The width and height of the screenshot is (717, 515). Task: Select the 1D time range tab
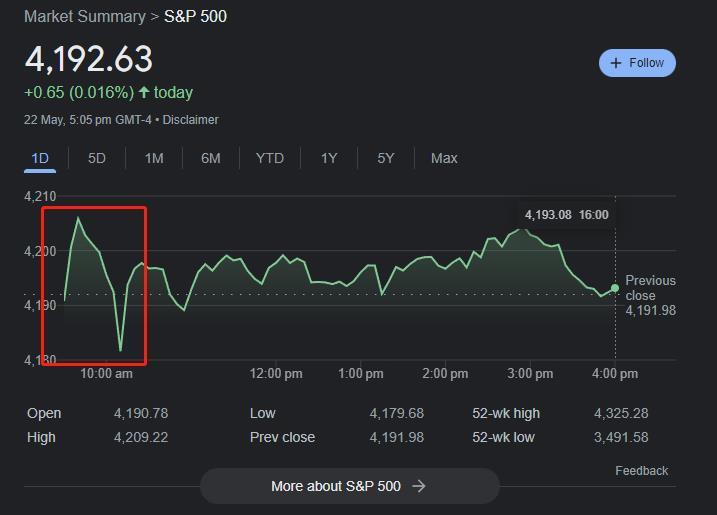click(x=40, y=158)
